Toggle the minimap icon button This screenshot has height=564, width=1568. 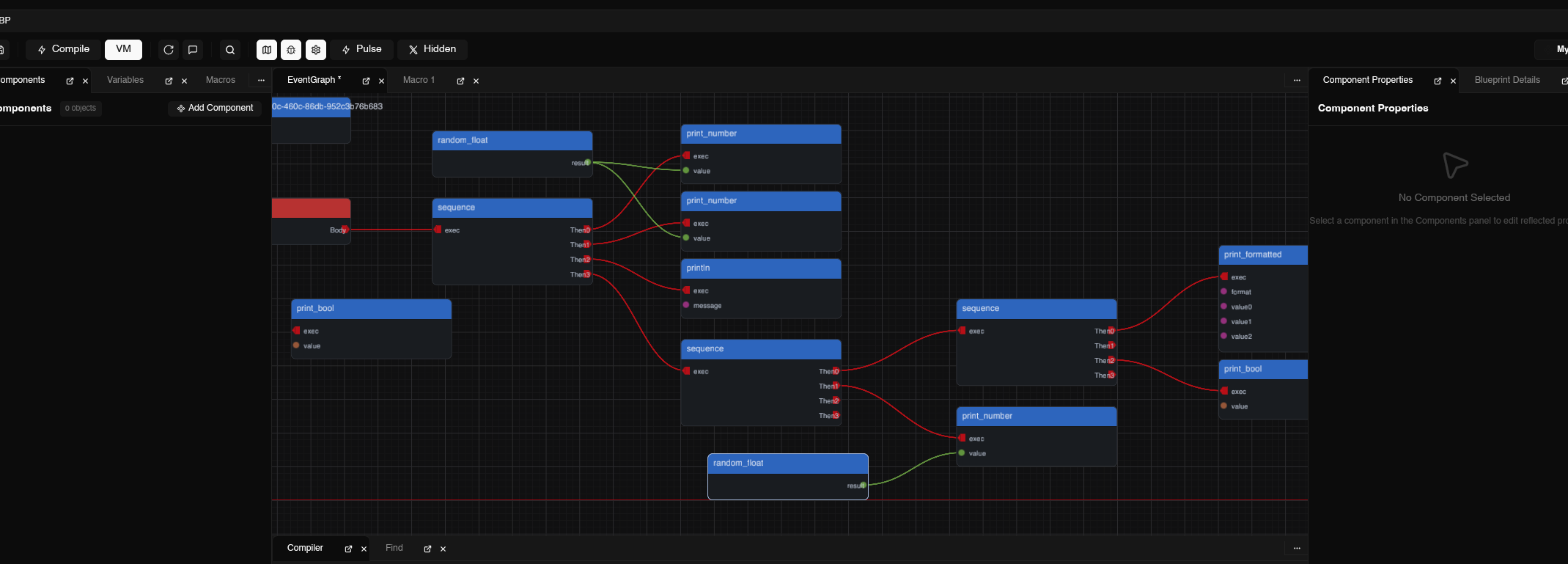pos(267,50)
